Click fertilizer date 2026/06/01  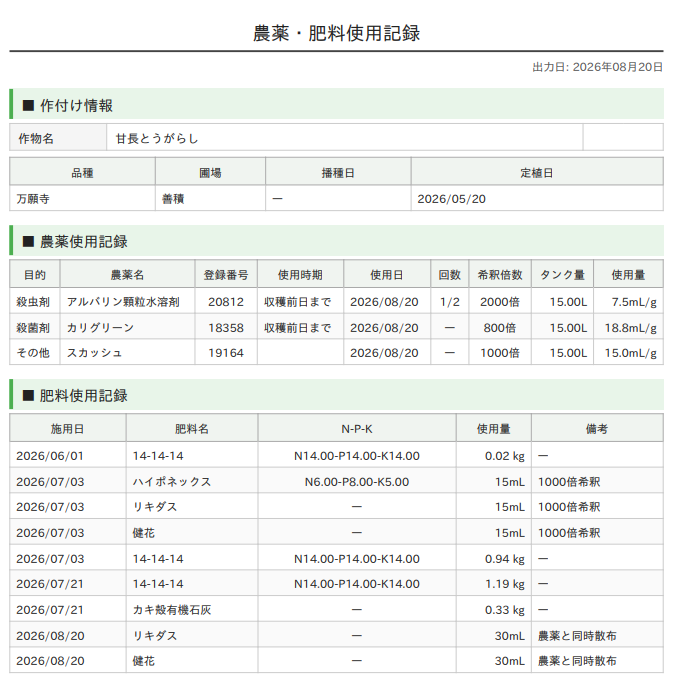click(x=50, y=456)
